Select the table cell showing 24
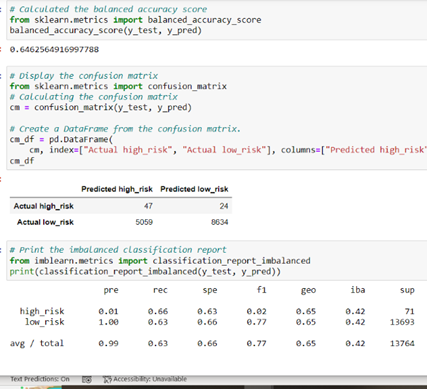 point(224,206)
